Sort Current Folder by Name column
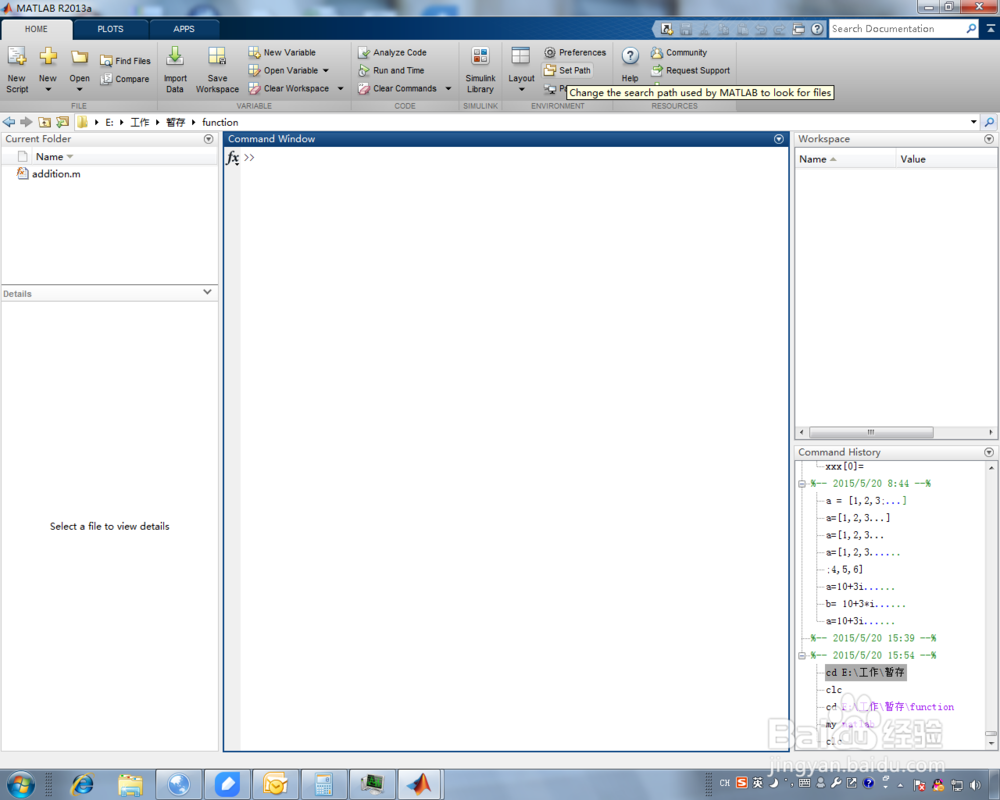This screenshot has width=1000, height=800. (x=55, y=157)
